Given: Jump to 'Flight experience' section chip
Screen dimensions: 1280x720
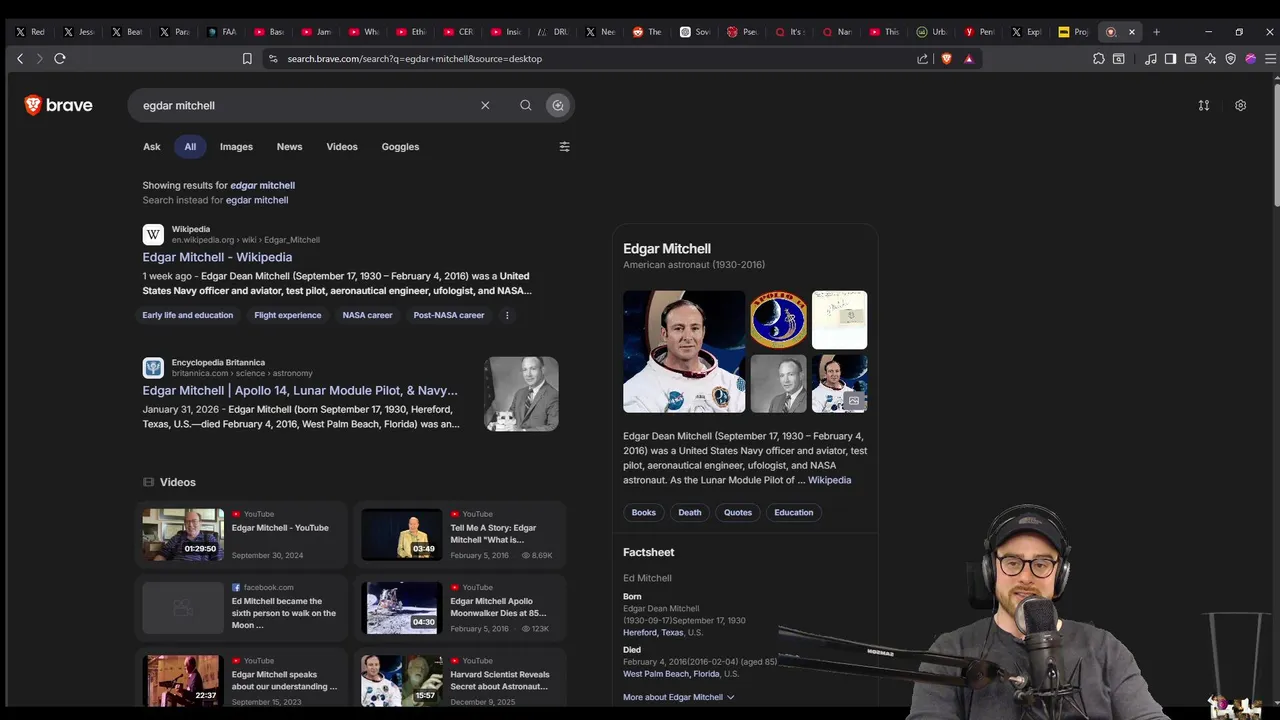Looking at the screenshot, I should click(x=288, y=315).
